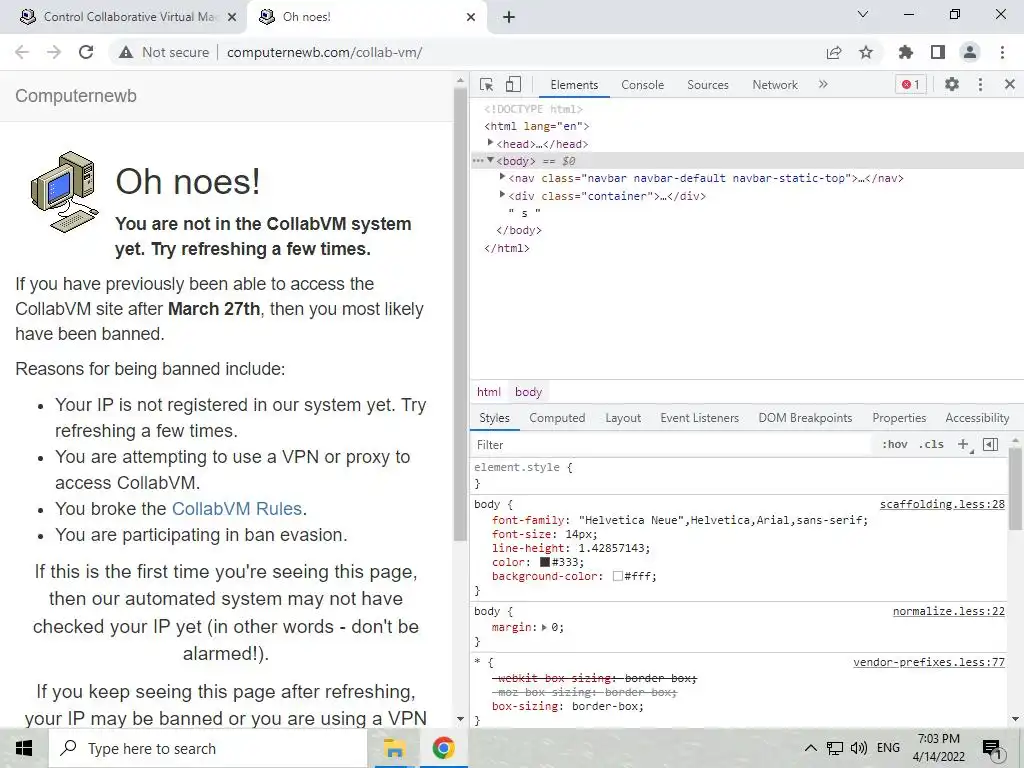Viewport: 1024px width, 768px height.
Task: Go forward in browser history
Action: [54, 52]
